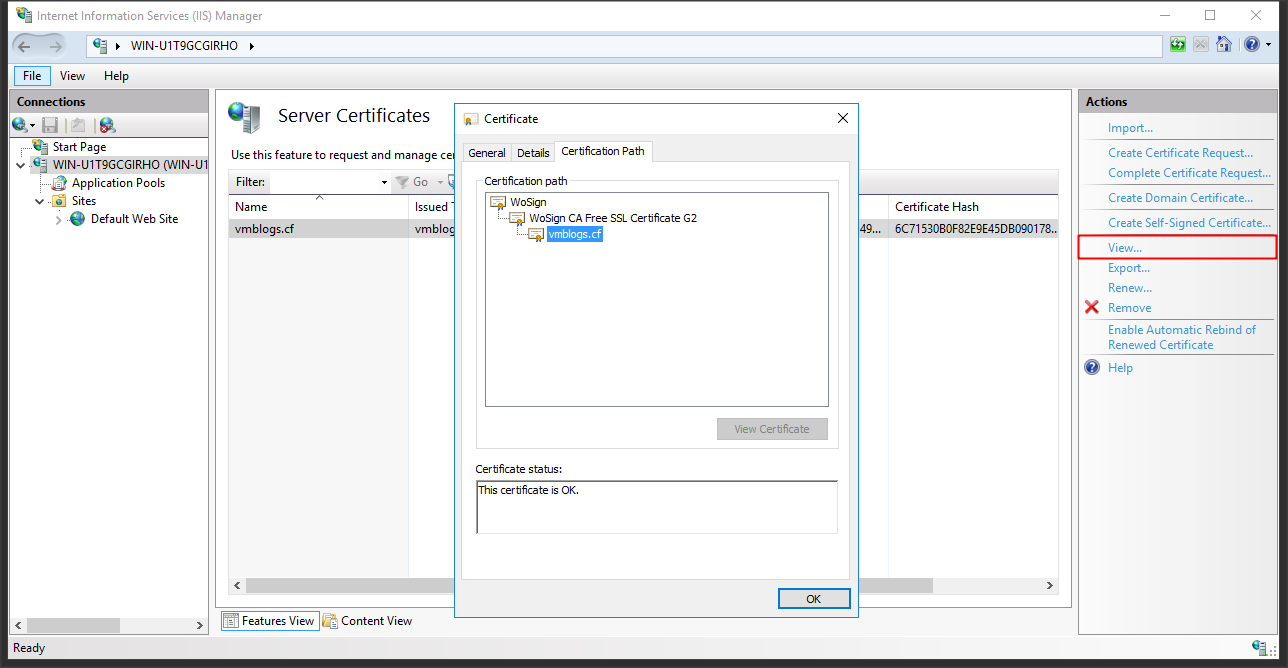Collapse the Sites tree node
The height and width of the screenshot is (668, 1288).
coord(41,201)
